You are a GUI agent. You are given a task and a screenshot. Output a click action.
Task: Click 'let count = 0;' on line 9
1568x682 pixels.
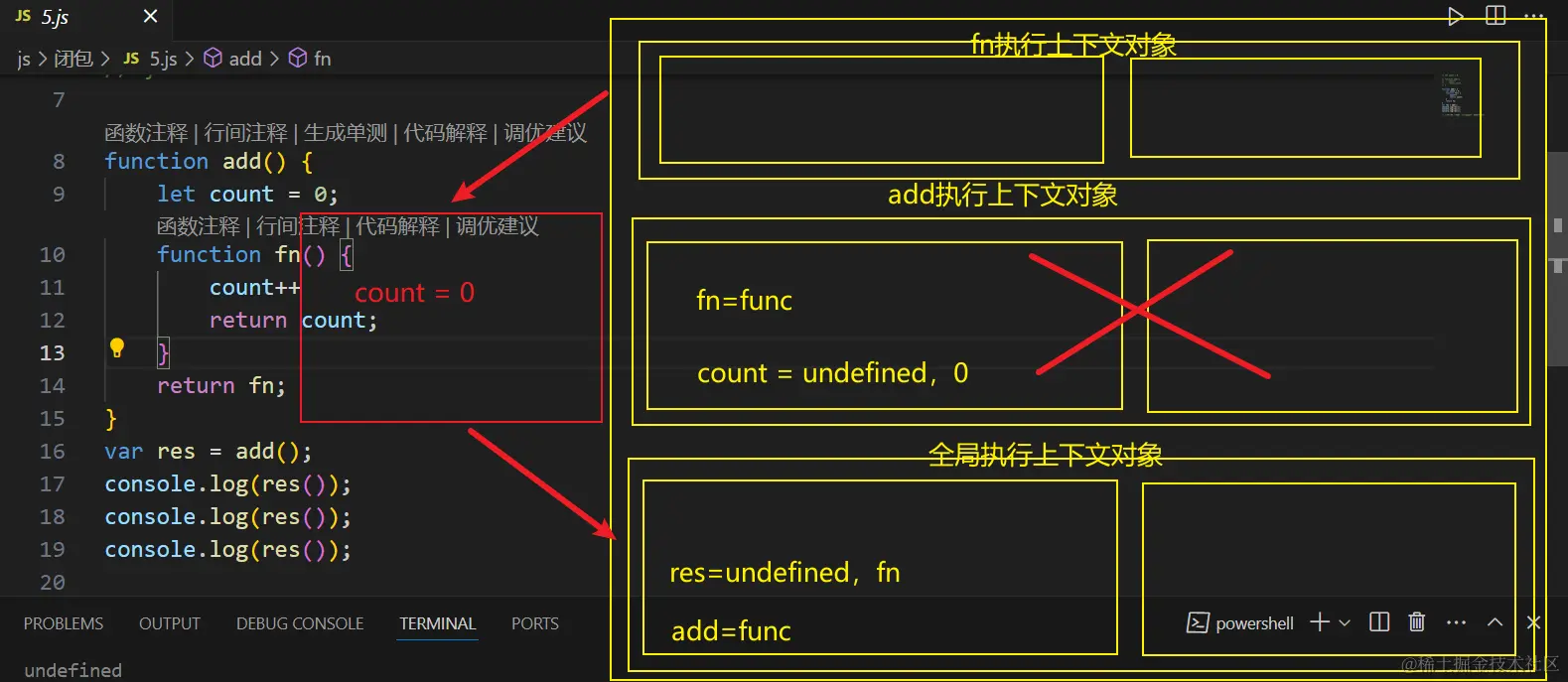click(247, 194)
